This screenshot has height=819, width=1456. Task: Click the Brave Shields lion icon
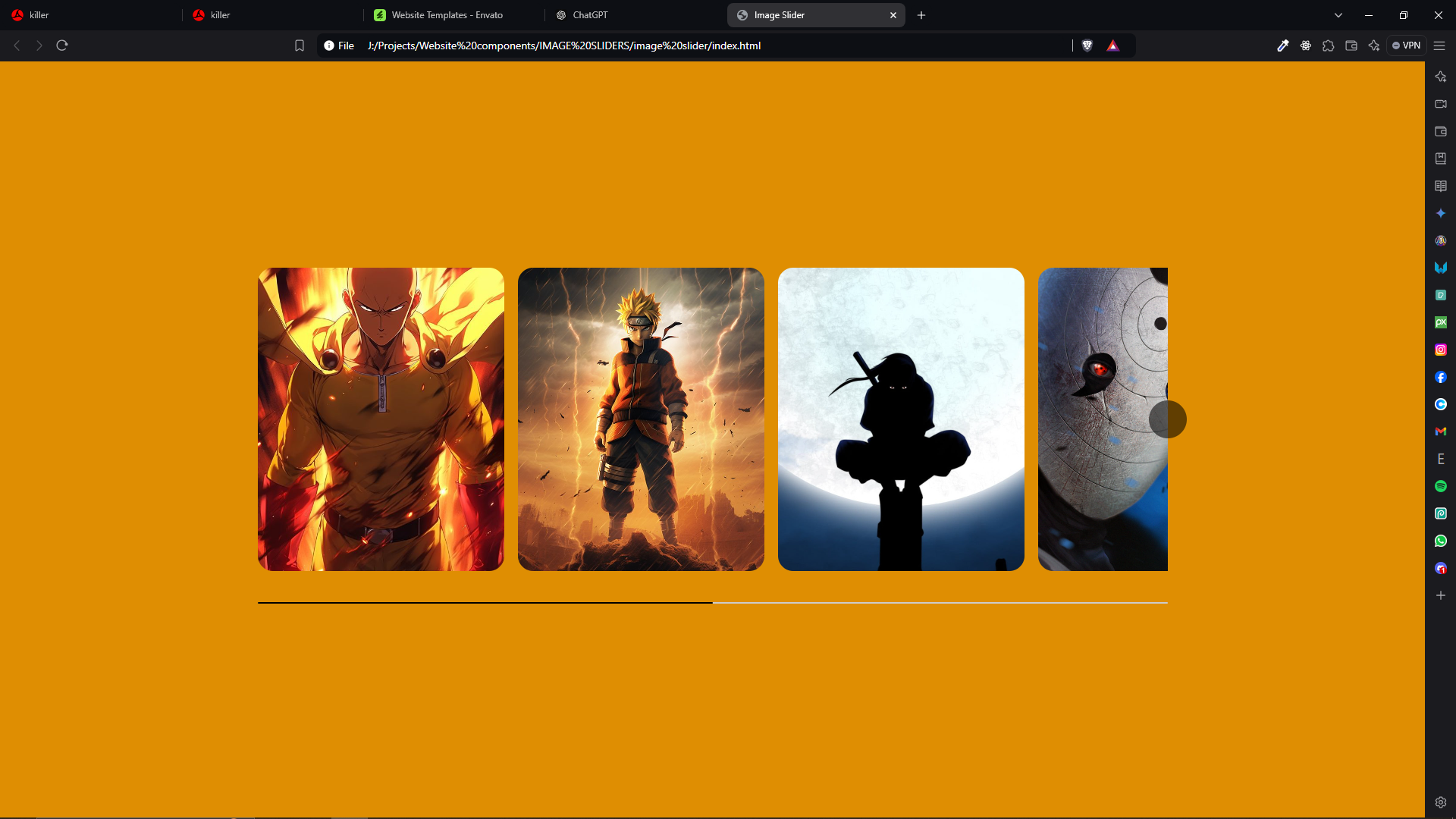pyautogui.click(x=1087, y=45)
